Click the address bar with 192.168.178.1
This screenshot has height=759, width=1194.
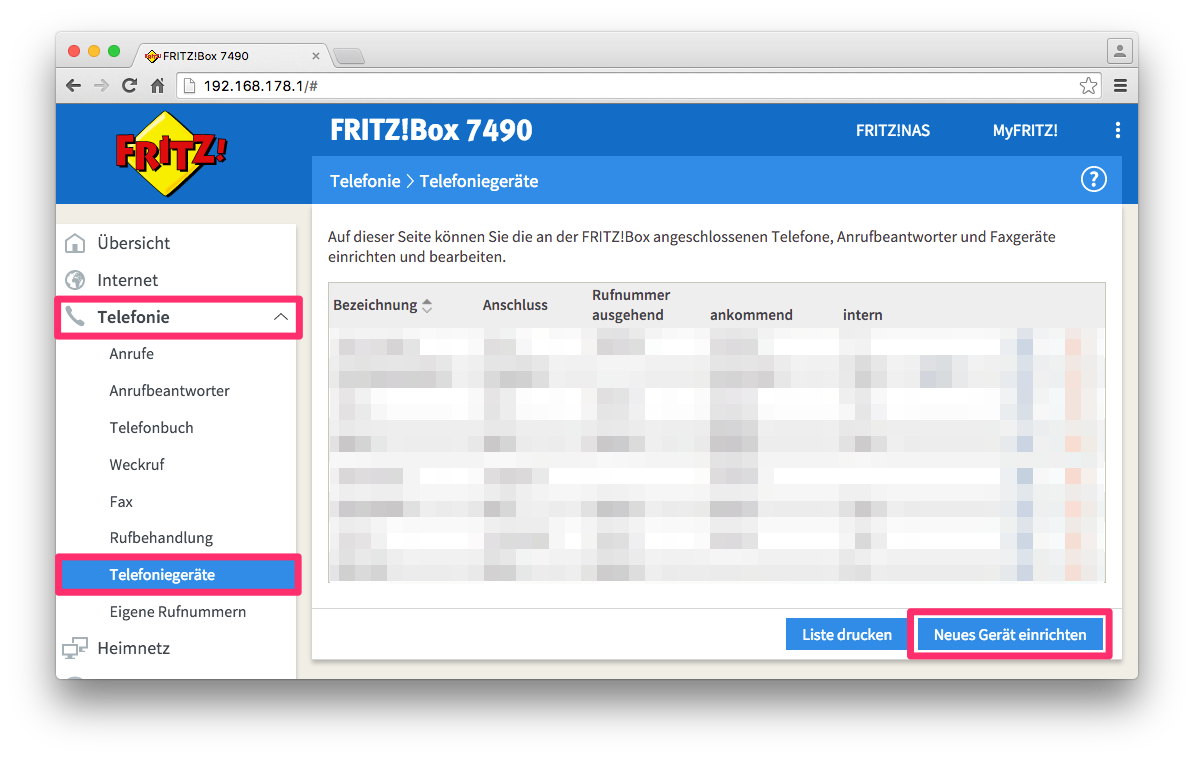(x=640, y=85)
